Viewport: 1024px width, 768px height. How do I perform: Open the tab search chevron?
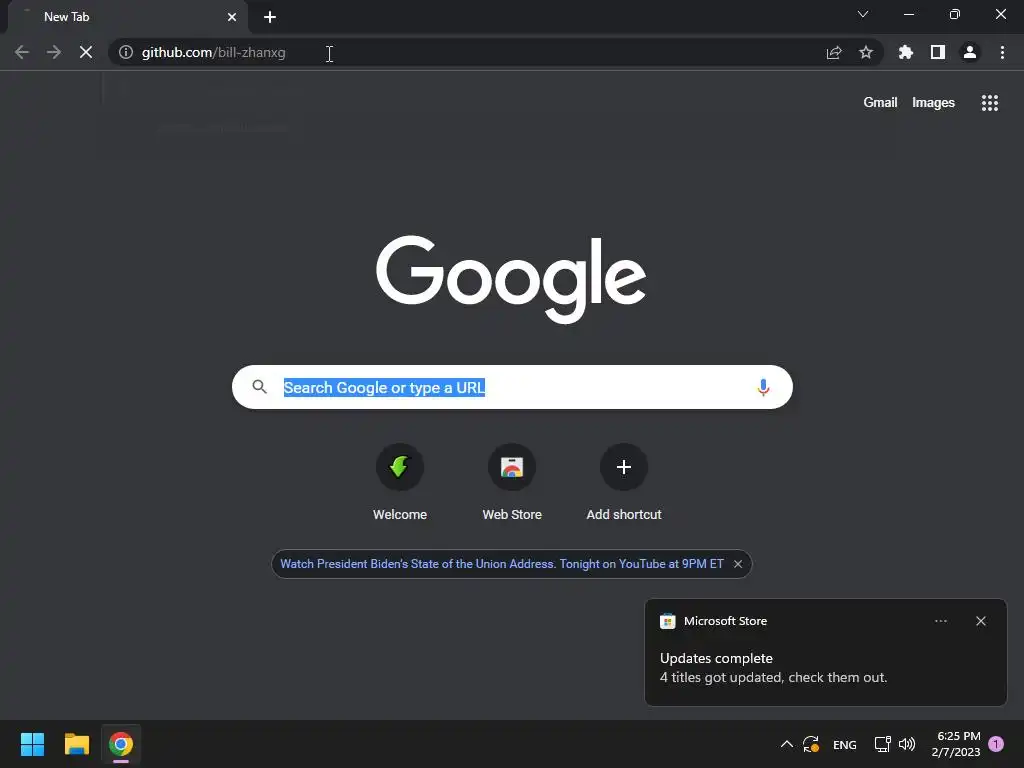click(863, 14)
